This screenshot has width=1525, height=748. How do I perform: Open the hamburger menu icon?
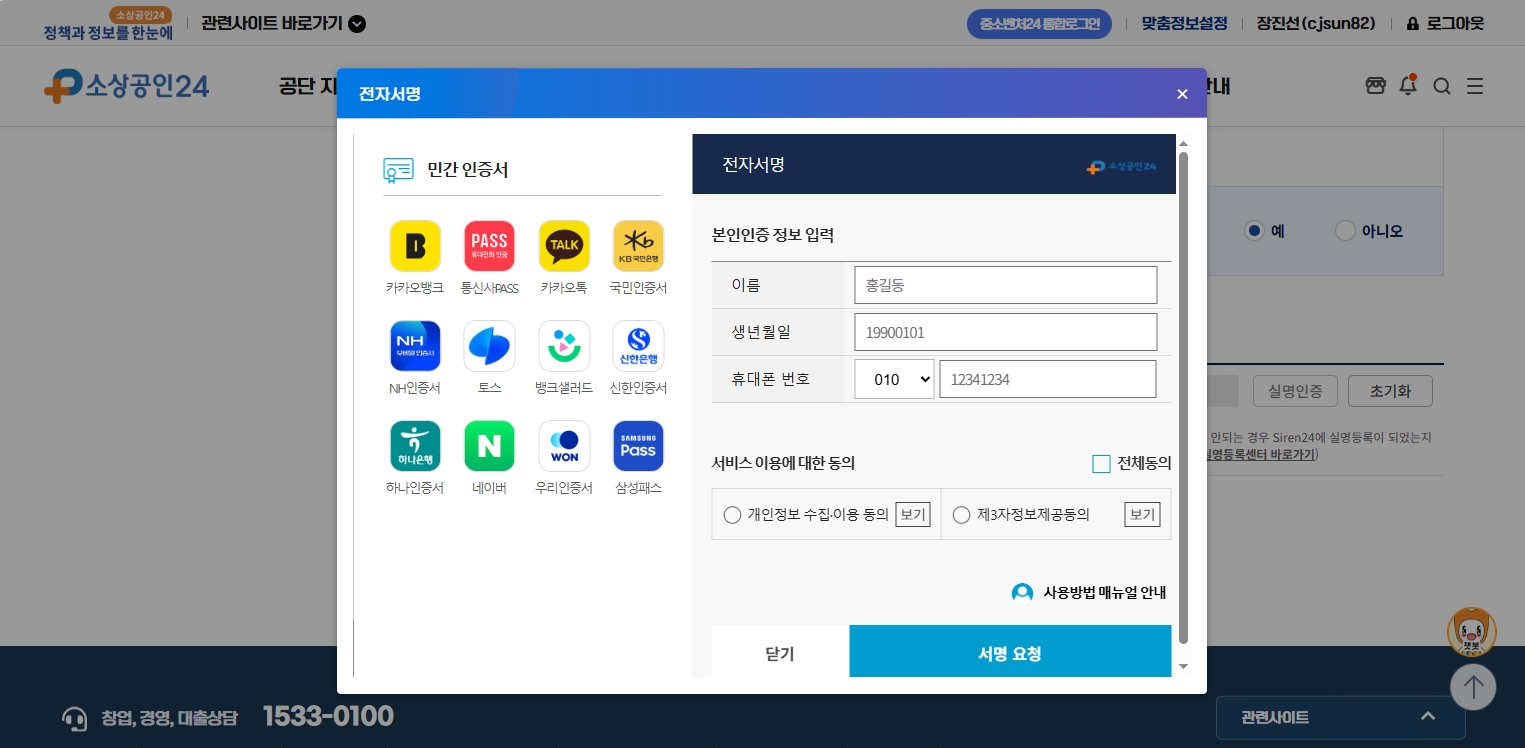click(x=1475, y=87)
